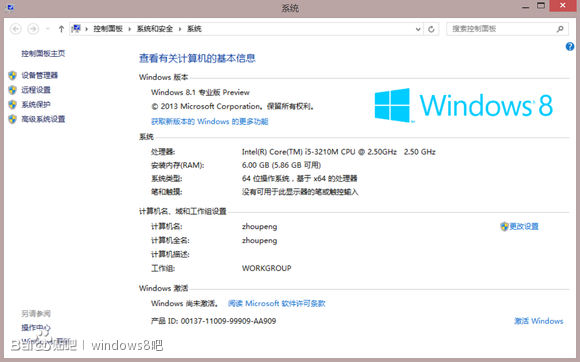Click the shield icon beside 更改设置
The width and height of the screenshot is (580, 362).
[x=504, y=226]
